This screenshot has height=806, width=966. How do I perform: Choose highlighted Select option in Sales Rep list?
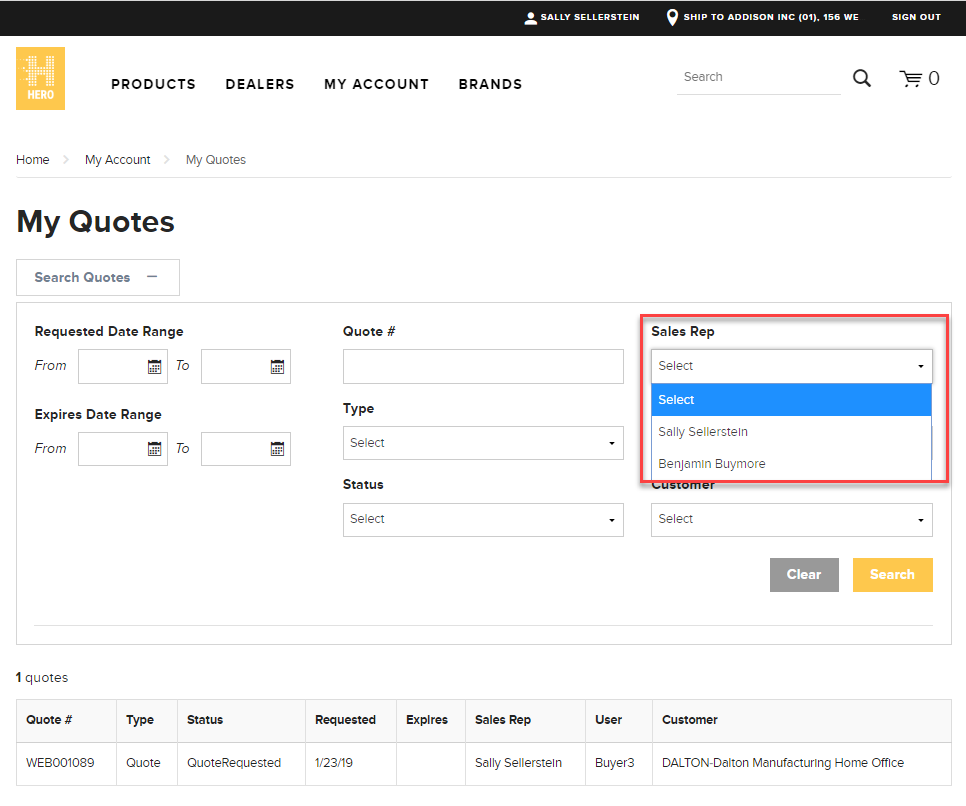tap(791, 400)
